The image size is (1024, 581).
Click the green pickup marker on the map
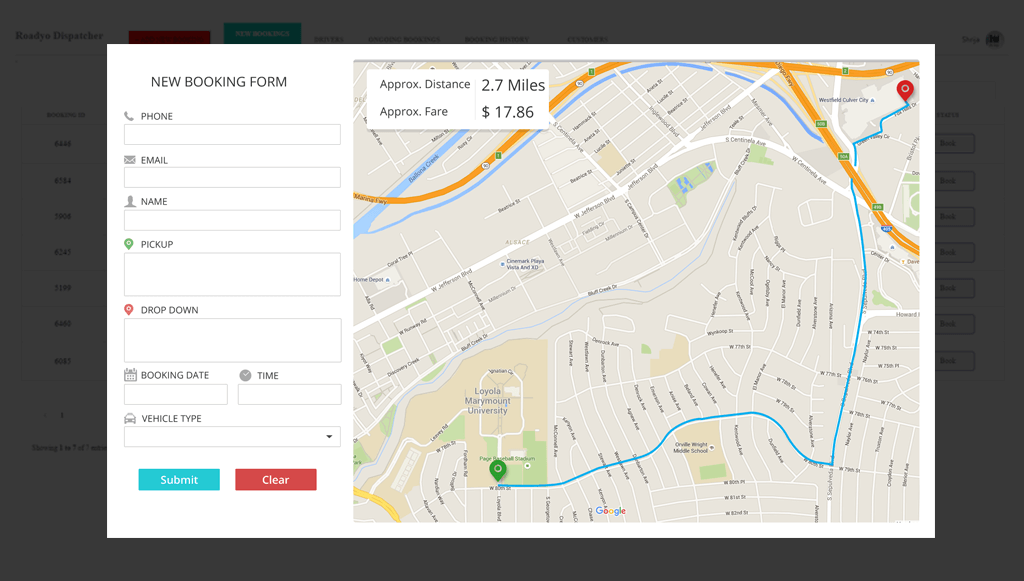click(498, 471)
